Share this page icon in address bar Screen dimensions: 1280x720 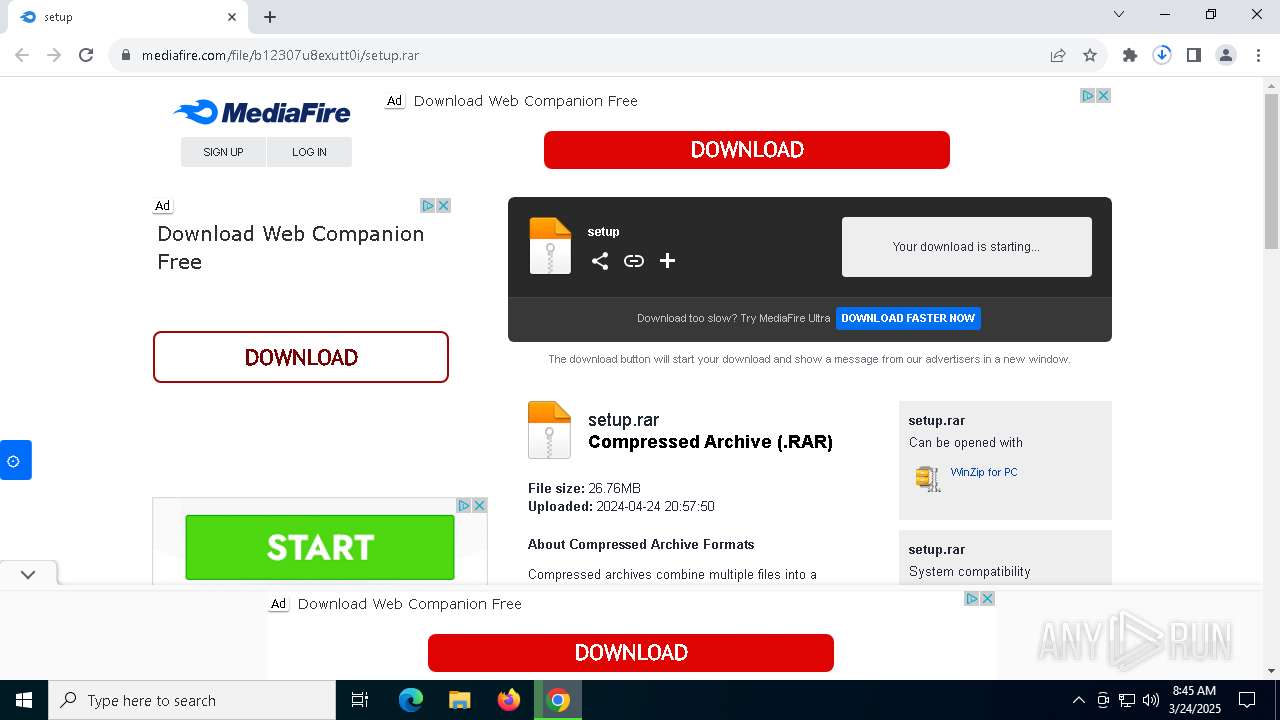tap(1058, 55)
